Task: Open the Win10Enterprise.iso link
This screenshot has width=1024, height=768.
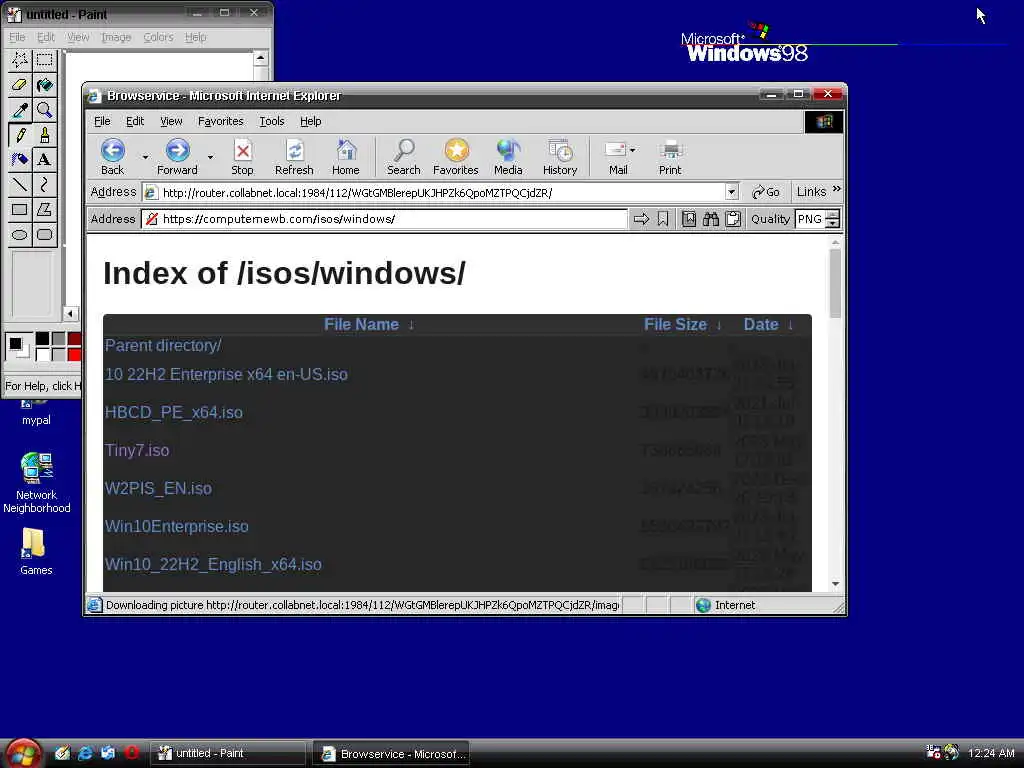Action: (x=177, y=526)
